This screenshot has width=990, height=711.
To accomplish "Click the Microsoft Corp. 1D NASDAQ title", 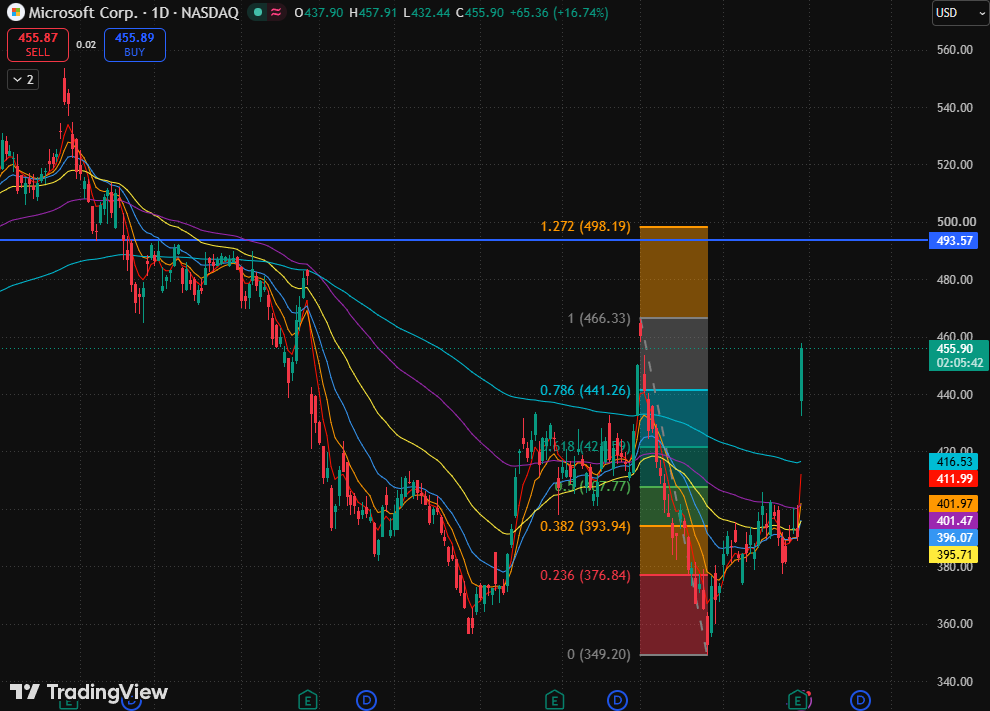I will pos(134,12).
